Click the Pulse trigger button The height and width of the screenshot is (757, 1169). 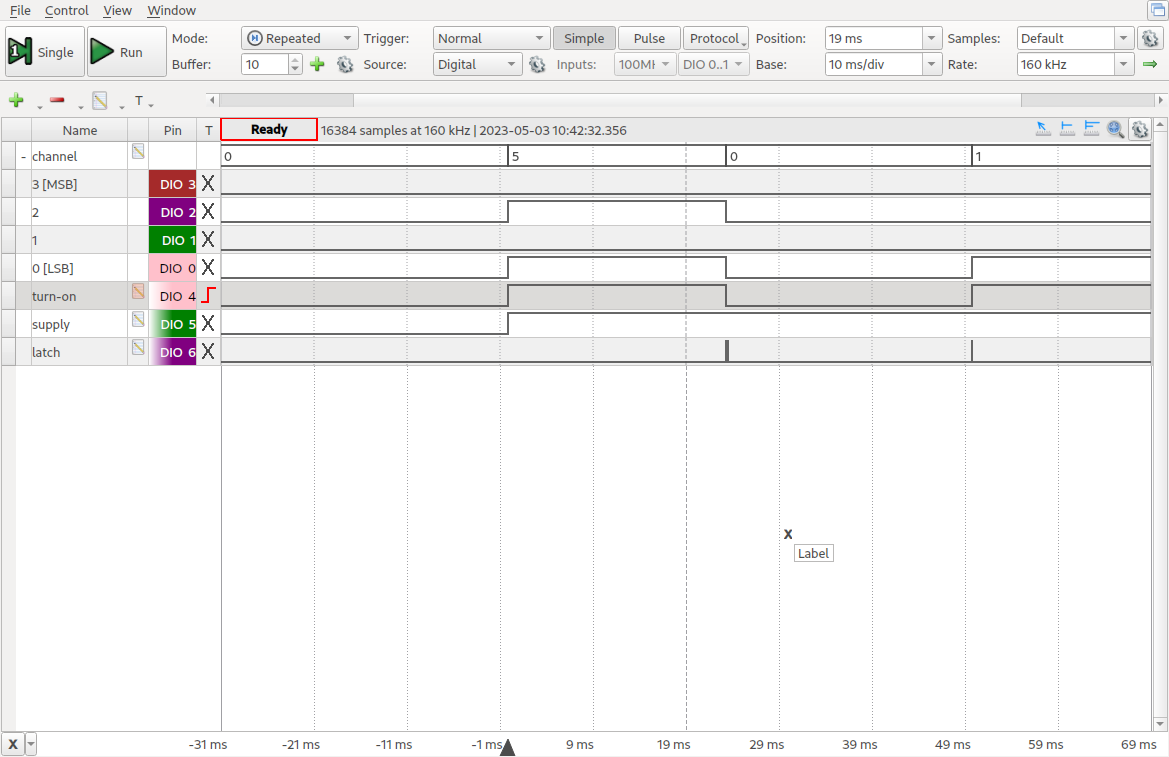pos(649,39)
